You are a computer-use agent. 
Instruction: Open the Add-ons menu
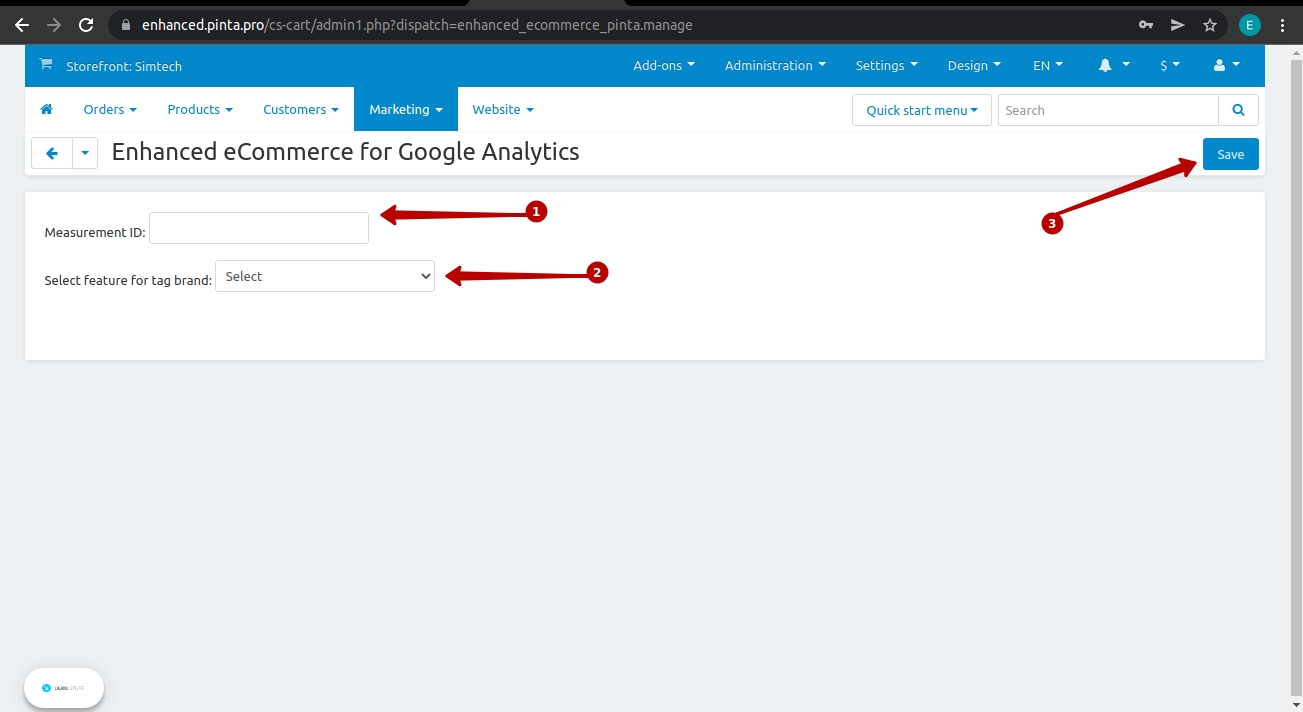pos(663,65)
